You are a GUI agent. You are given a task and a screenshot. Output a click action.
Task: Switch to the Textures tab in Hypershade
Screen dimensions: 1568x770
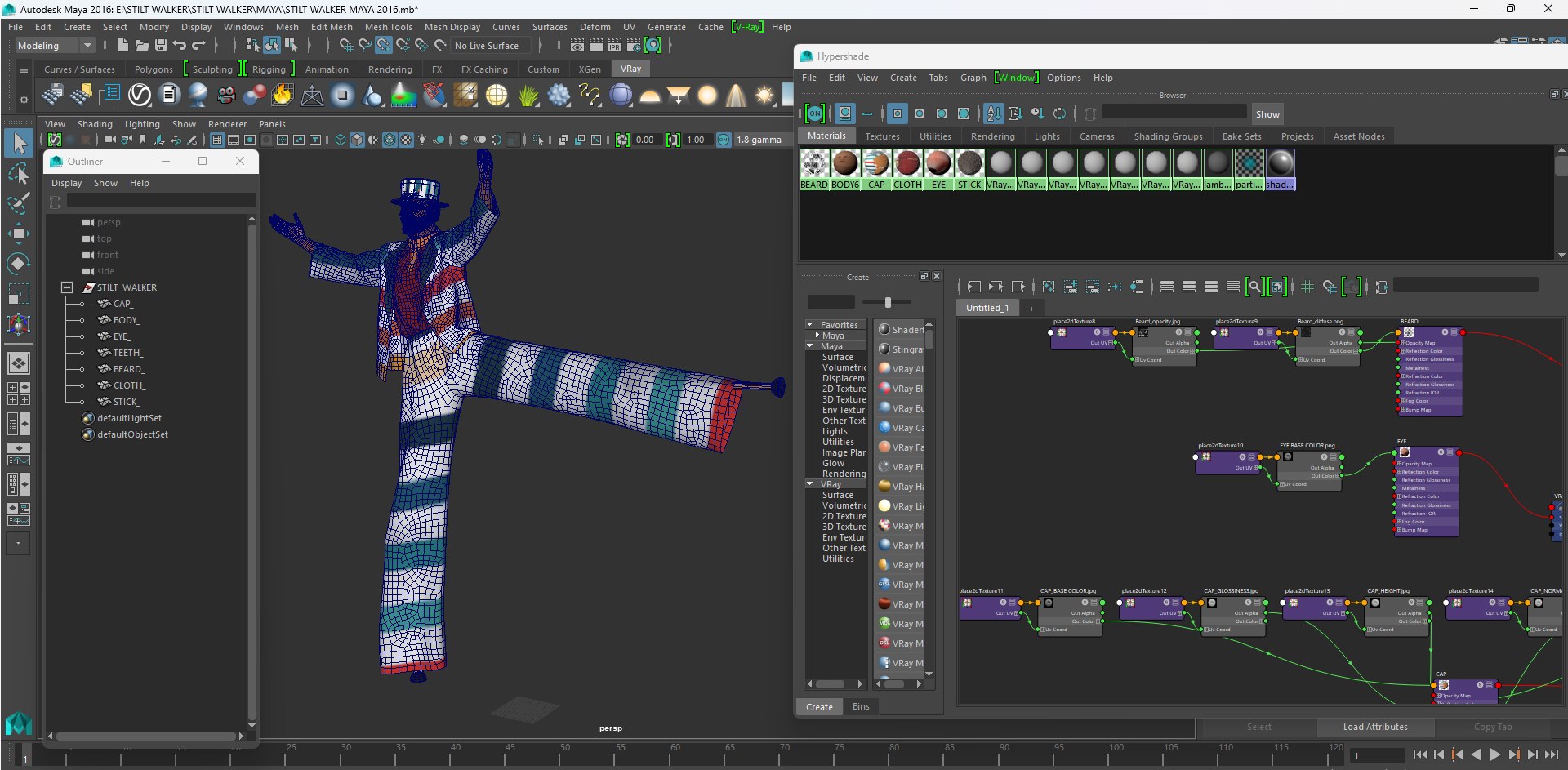coord(882,136)
